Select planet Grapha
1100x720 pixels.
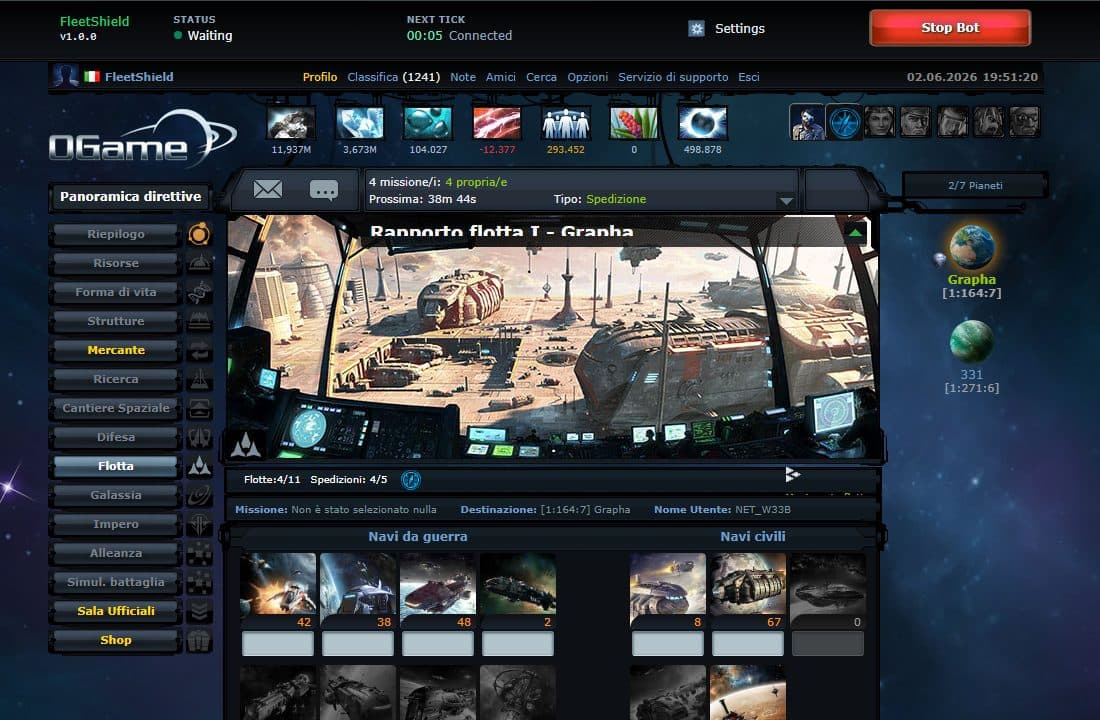[x=972, y=247]
